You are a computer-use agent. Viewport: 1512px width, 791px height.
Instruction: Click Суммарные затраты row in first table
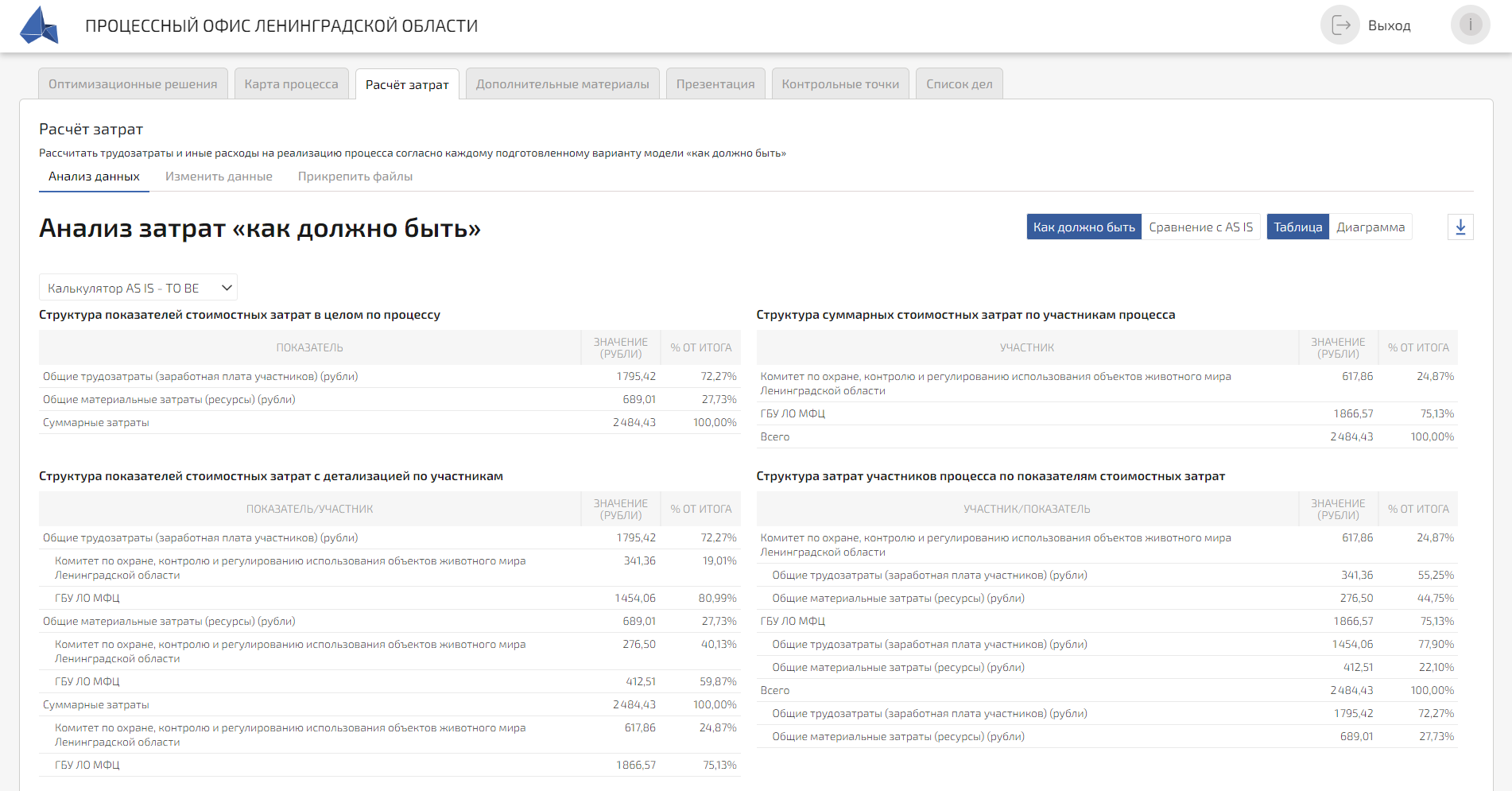pos(390,423)
